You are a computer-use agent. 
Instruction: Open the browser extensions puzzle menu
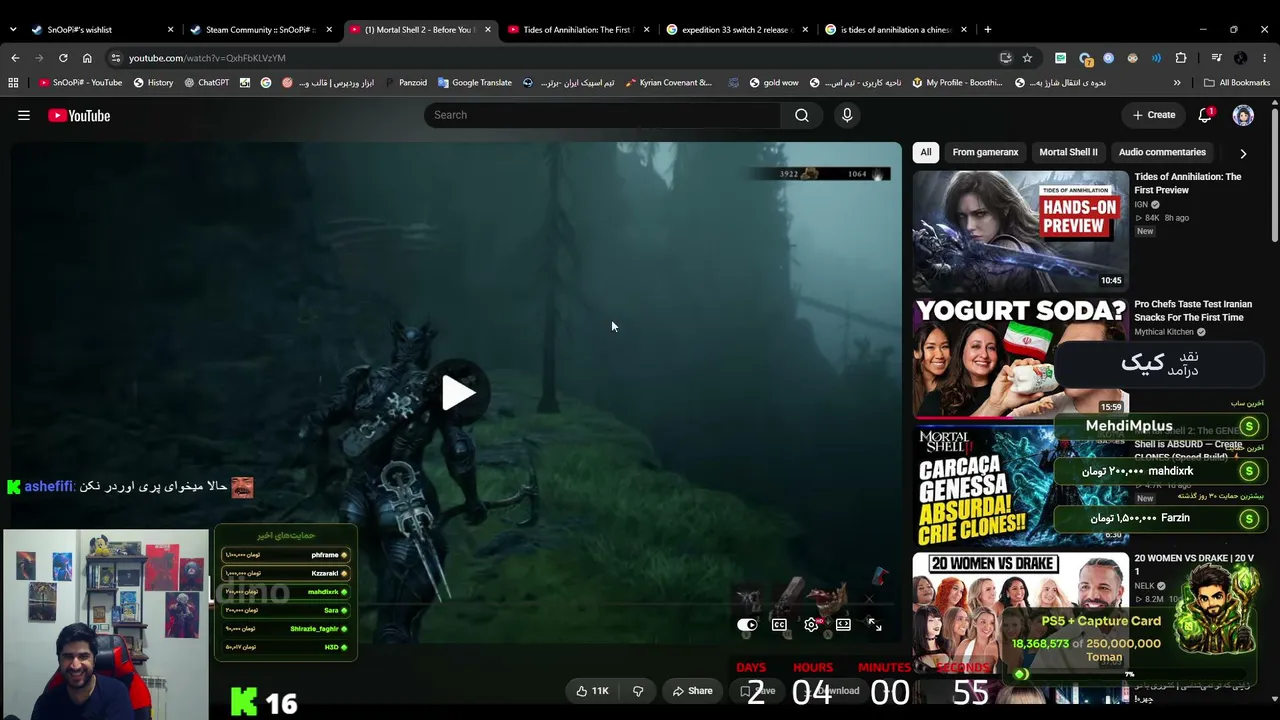tap(1181, 58)
